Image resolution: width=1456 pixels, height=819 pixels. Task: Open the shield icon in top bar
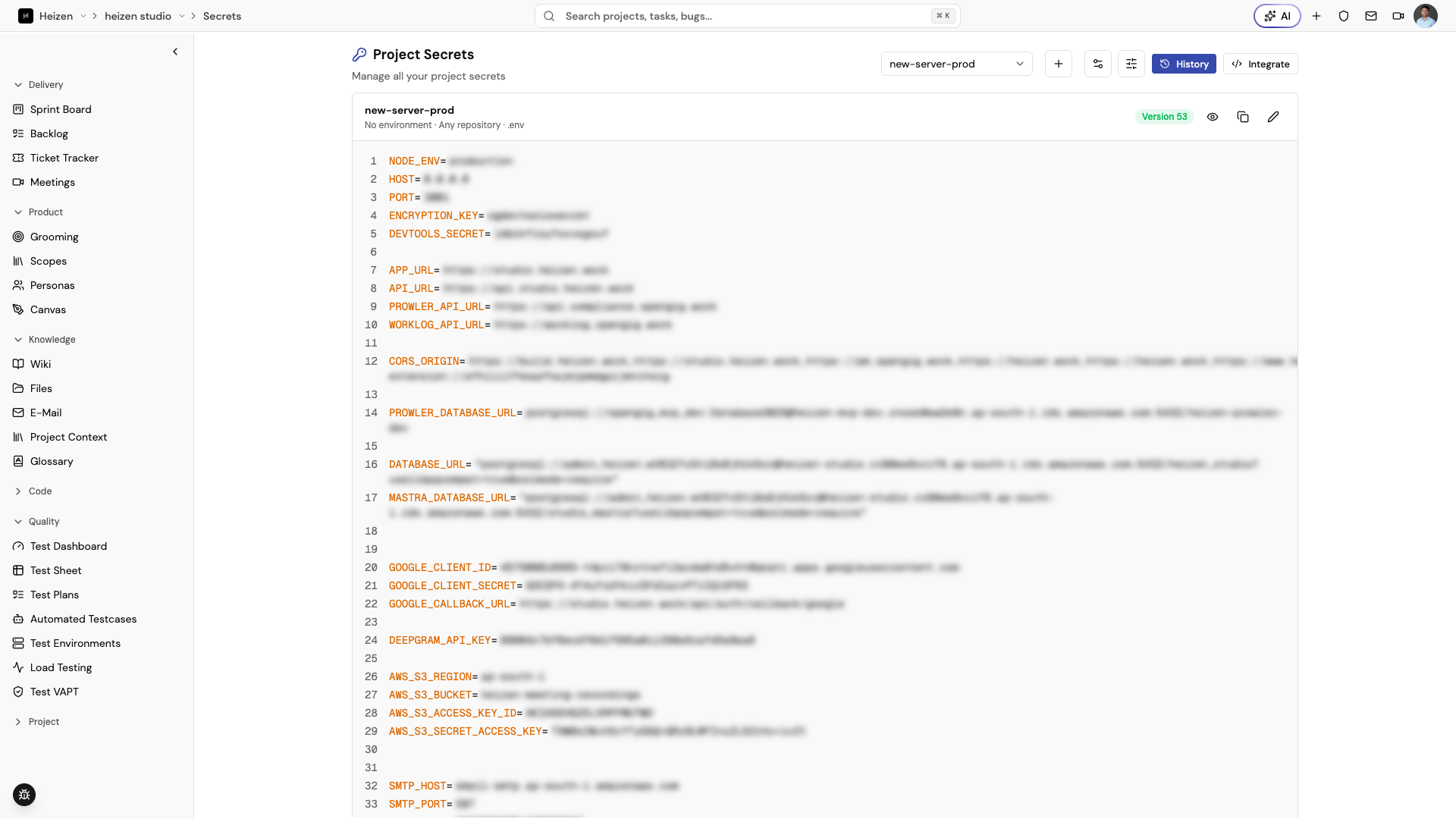(1344, 16)
